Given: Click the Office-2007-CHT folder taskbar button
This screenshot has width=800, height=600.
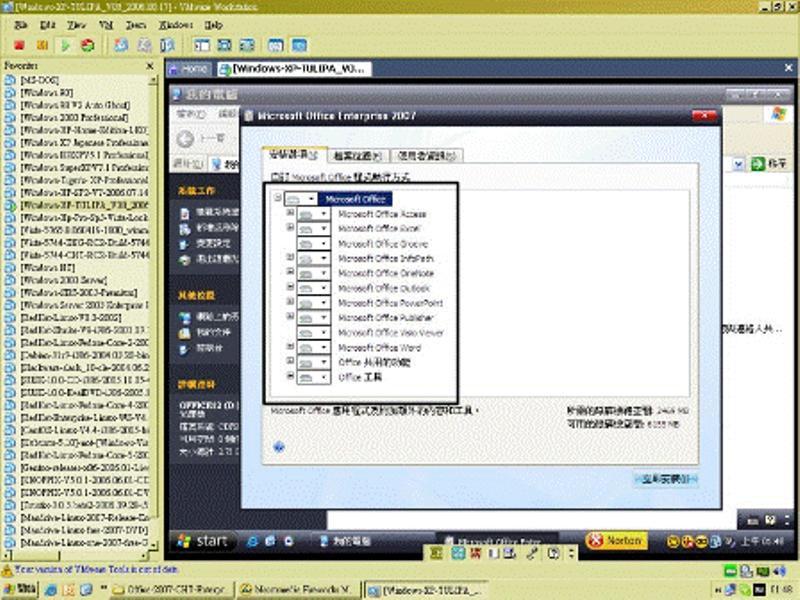Looking at the screenshot, I should (x=171, y=590).
